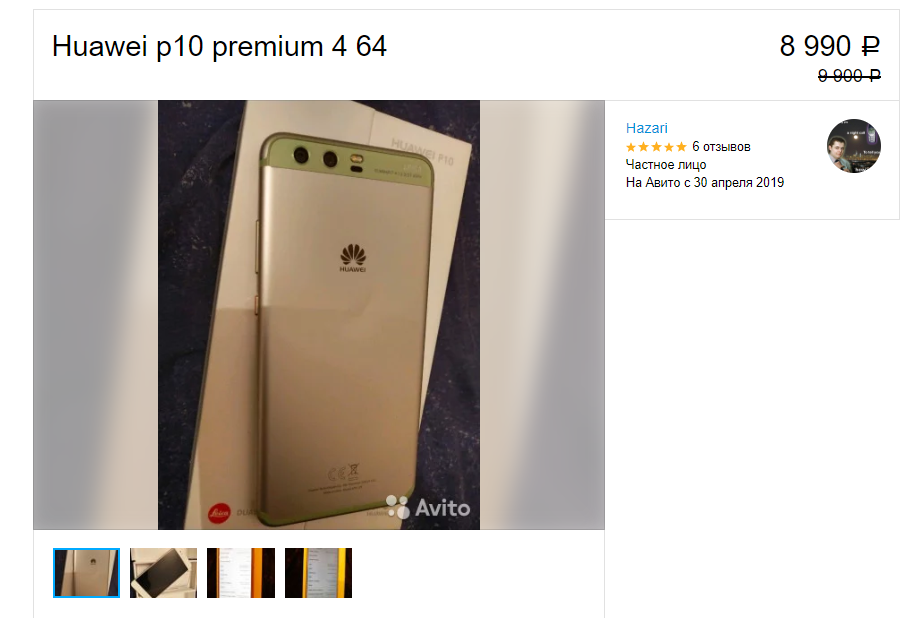Image resolution: width=922 pixels, height=618 pixels.
Task: Open seller profile link Hazari
Action: (x=646, y=128)
